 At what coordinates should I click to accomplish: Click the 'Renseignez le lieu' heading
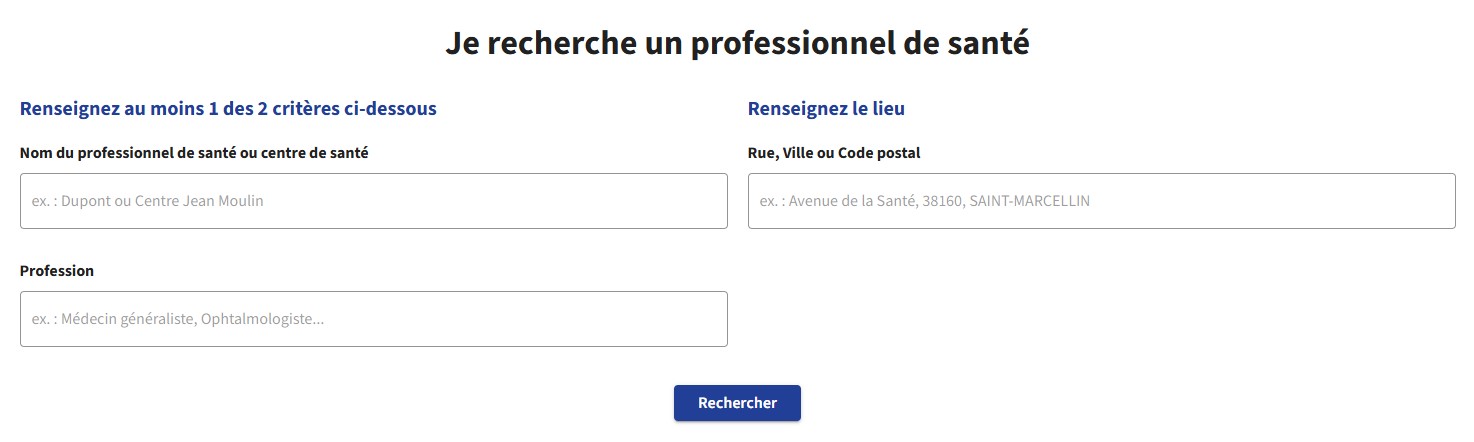826,109
